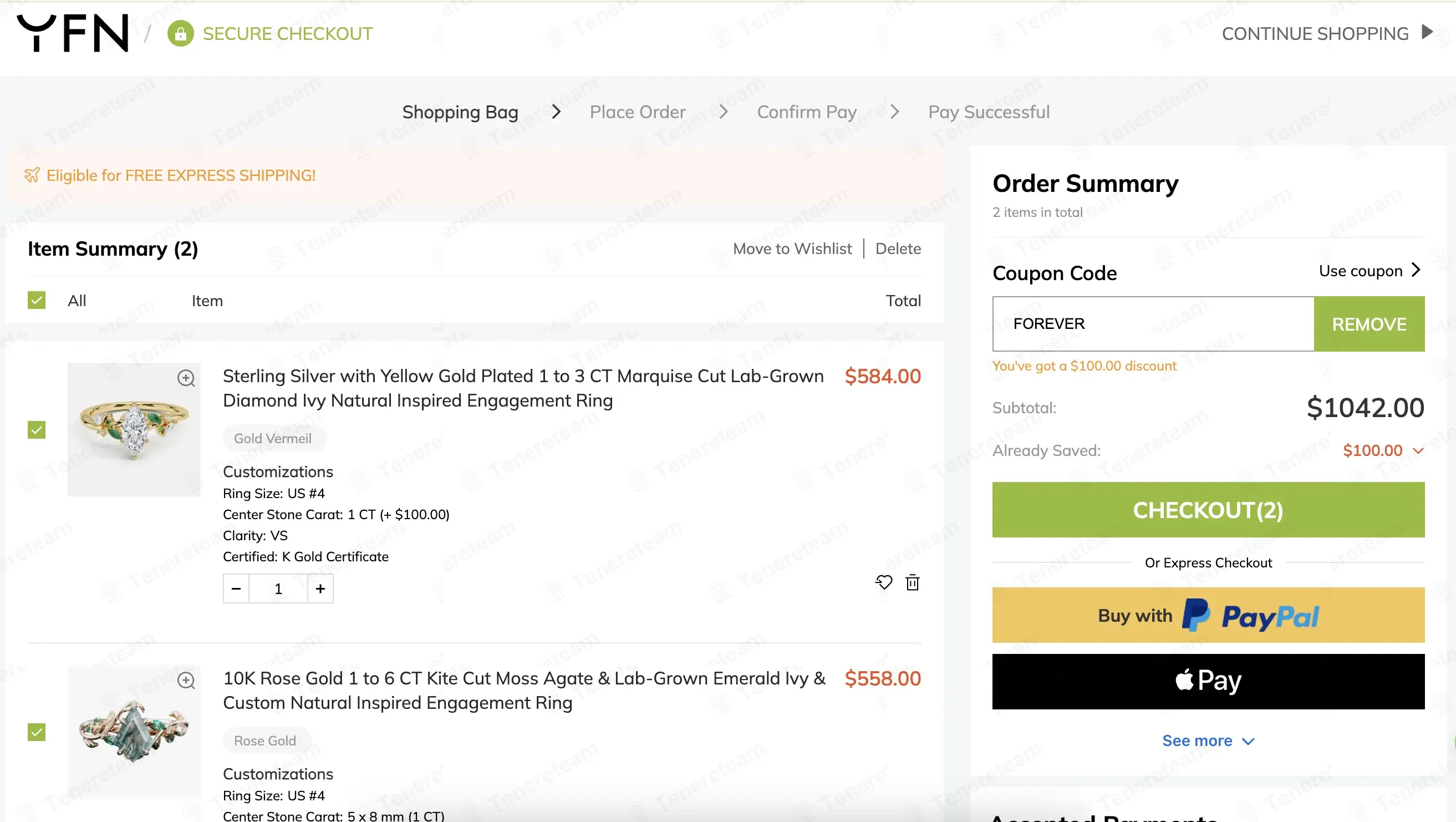Move the first ring to wishlist via heart icon

(x=883, y=582)
